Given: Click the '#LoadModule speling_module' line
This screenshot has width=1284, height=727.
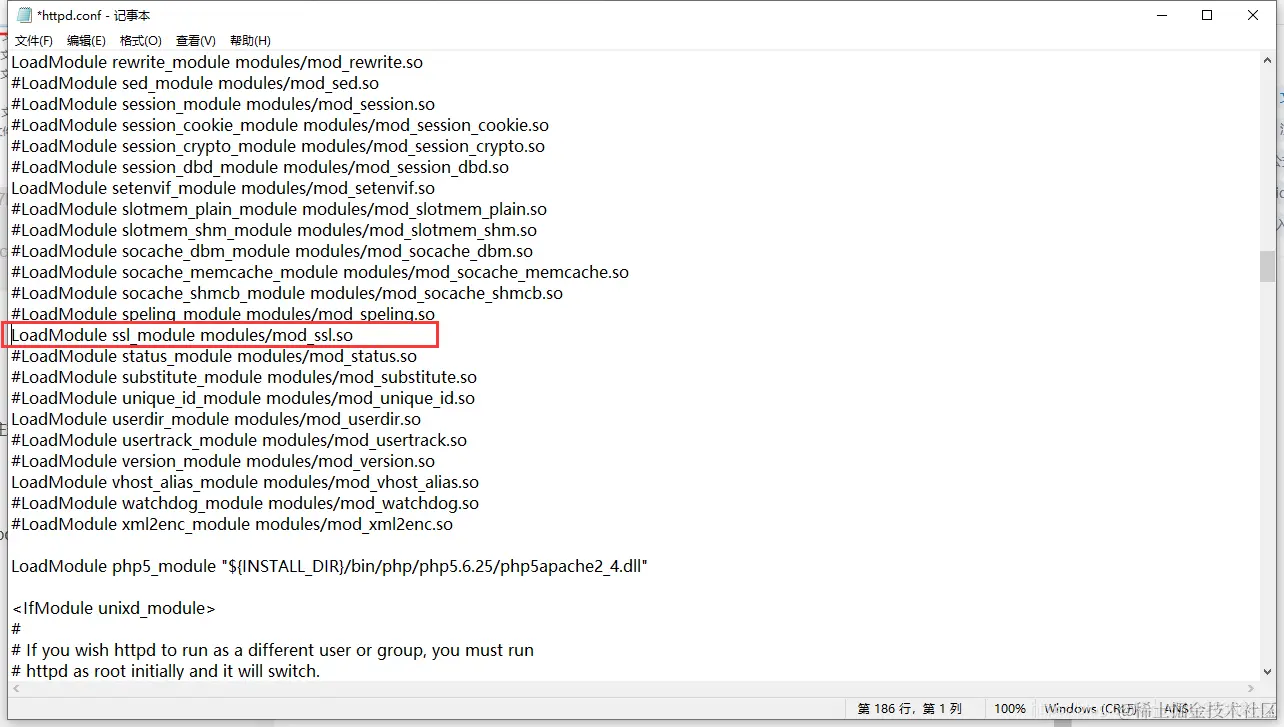Looking at the screenshot, I should (x=223, y=314).
